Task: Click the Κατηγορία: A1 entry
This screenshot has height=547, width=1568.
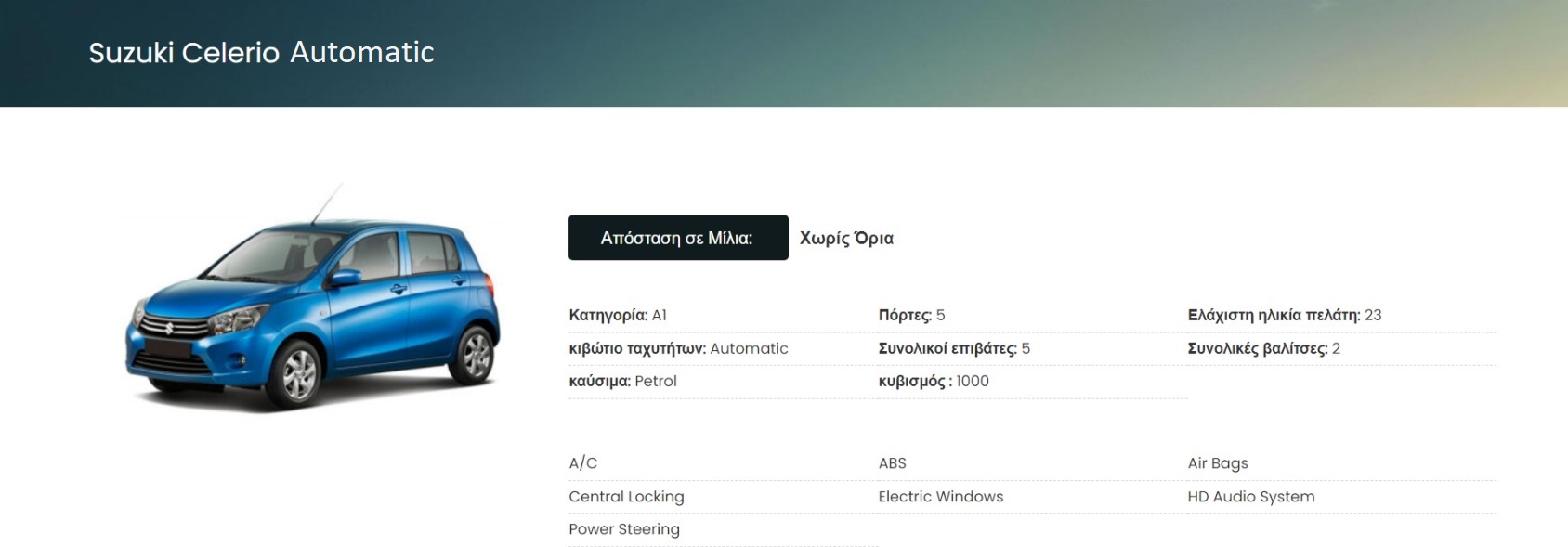Action: [x=618, y=315]
